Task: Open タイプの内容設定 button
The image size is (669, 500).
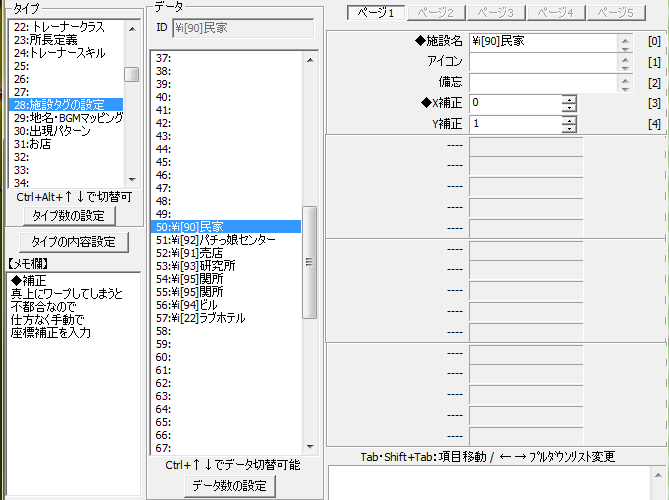Action: 73,242
